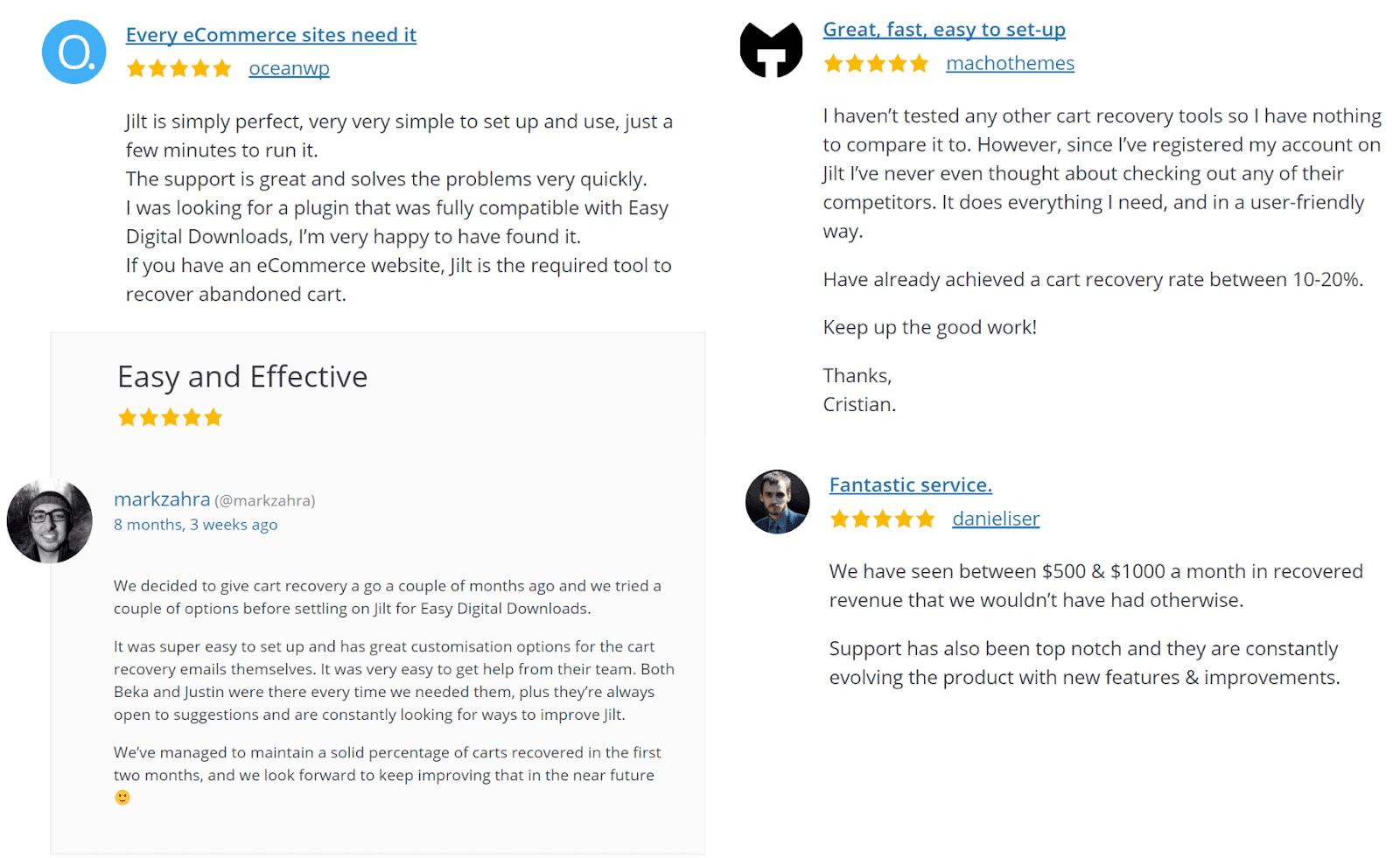Click the star rating under "Easy and Effective"
The image size is (1400, 858).
click(x=171, y=417)
